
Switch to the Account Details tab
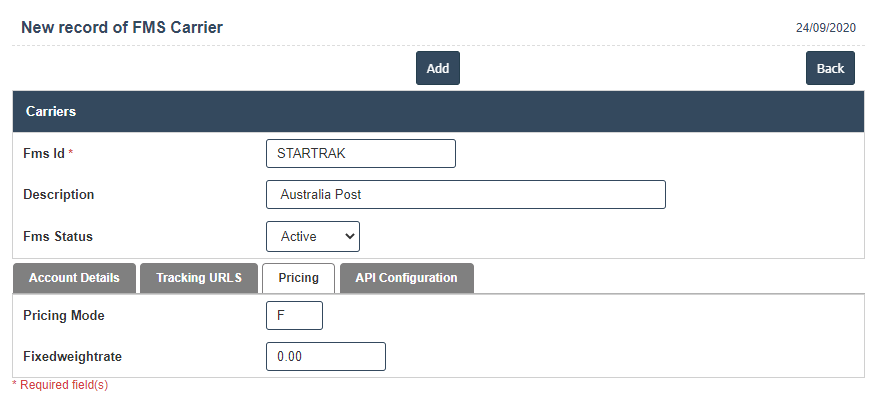pos(74,278)
